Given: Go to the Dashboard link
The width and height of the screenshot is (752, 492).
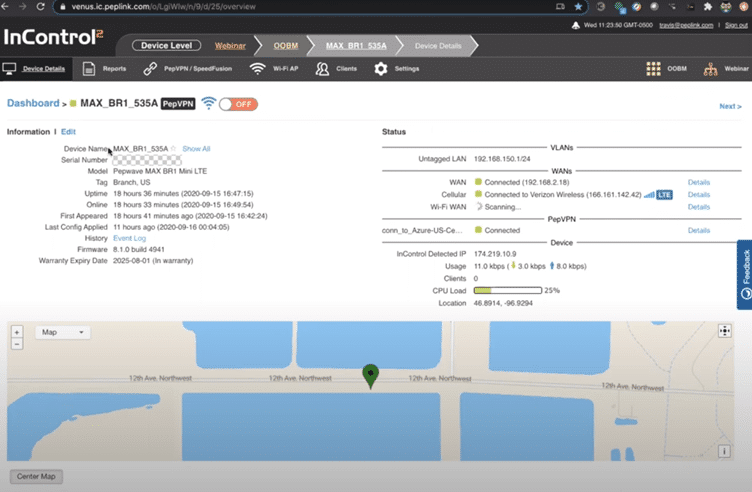Looking at the screenshot, I should pyautogui.click(x=33, y=103).
